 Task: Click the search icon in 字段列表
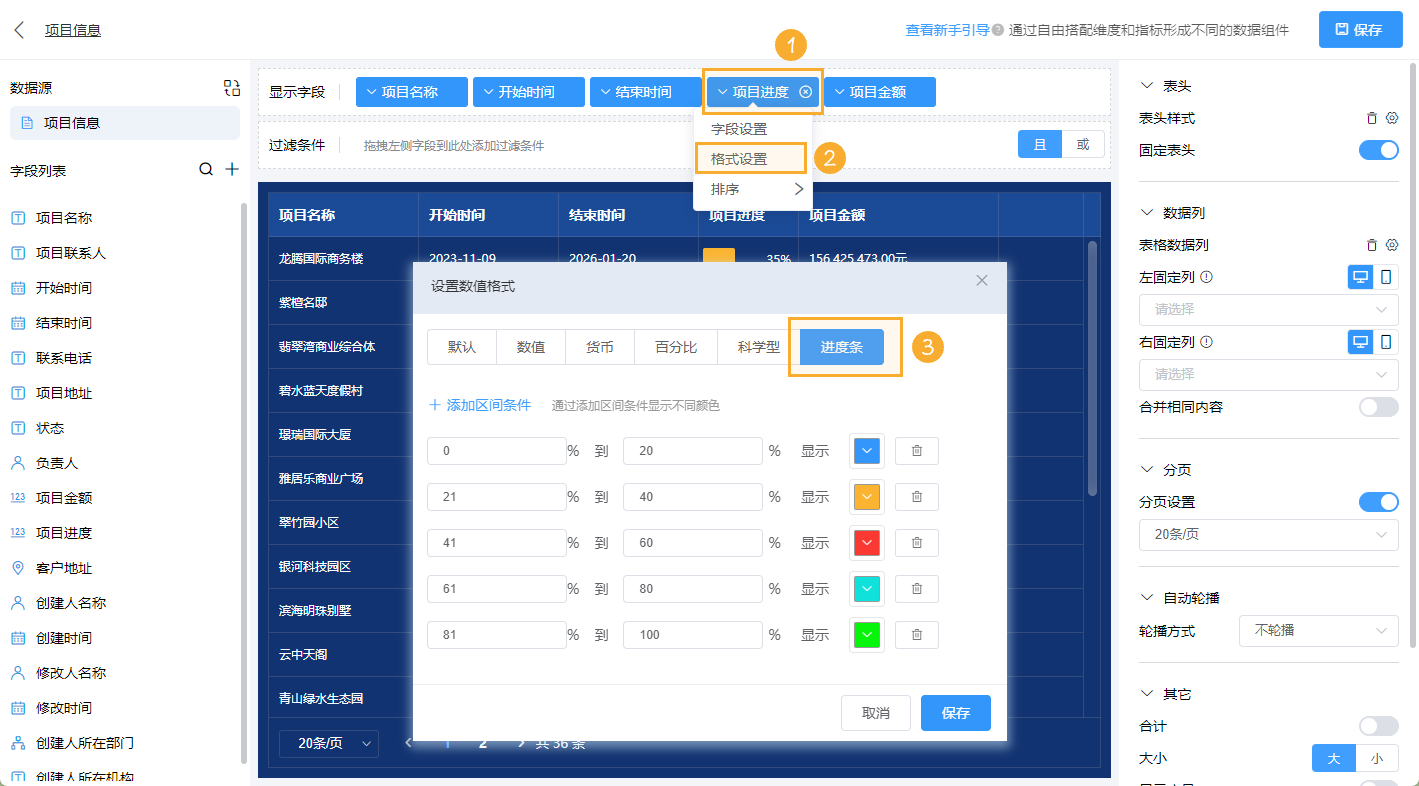(207, 170)
